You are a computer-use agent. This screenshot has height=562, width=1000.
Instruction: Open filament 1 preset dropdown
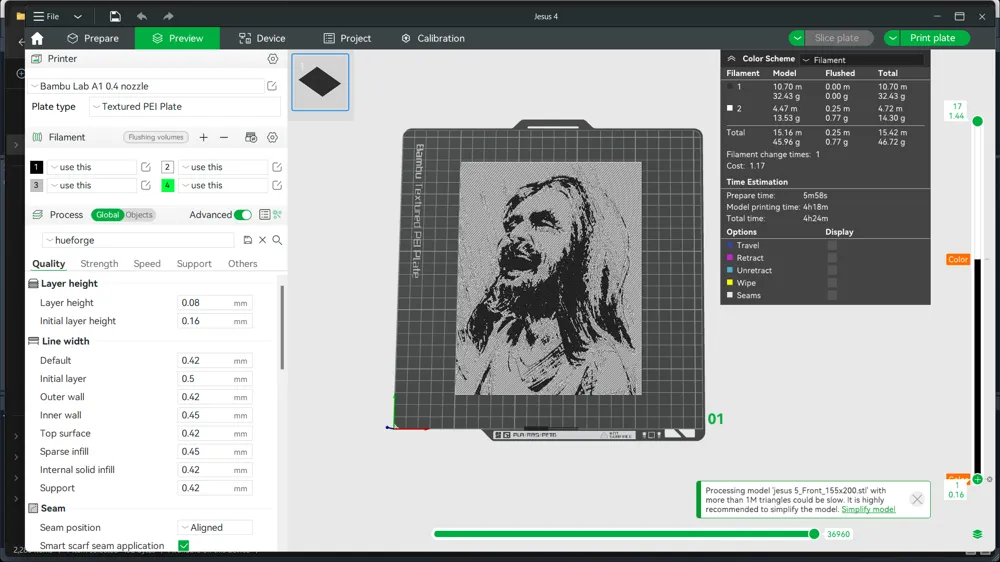coord(92,167)
